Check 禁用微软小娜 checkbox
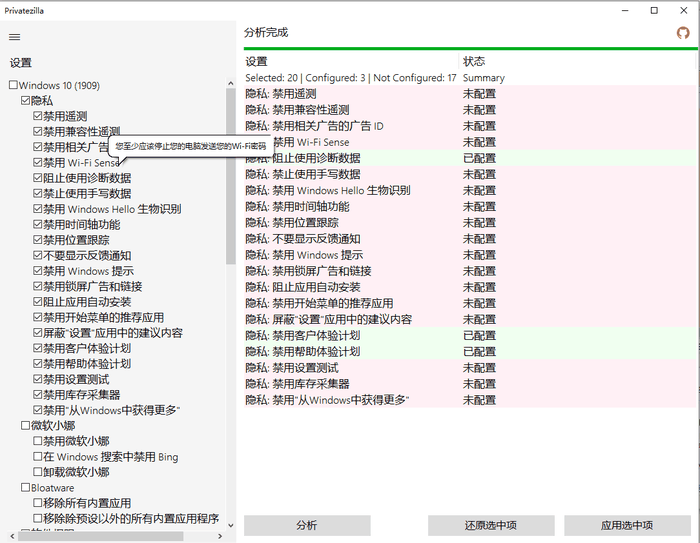700x543 pixels. tap(38, 441)
